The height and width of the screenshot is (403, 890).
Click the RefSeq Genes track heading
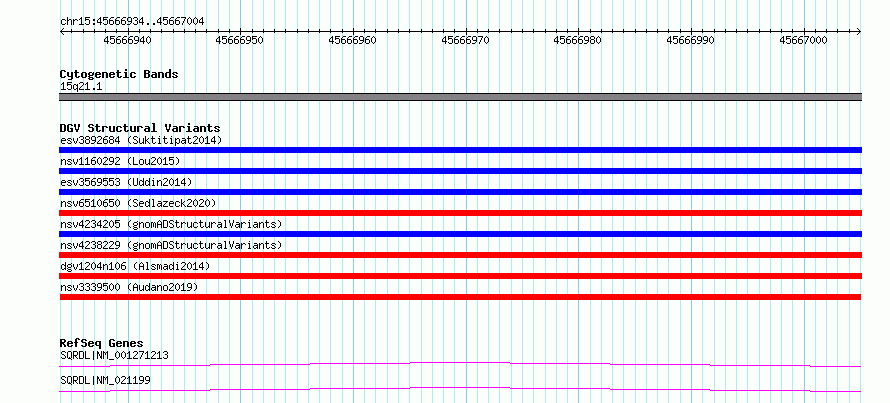point(102,343)
